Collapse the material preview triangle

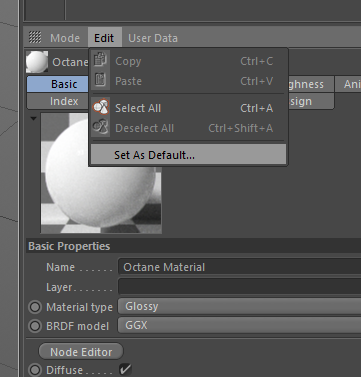33,118
